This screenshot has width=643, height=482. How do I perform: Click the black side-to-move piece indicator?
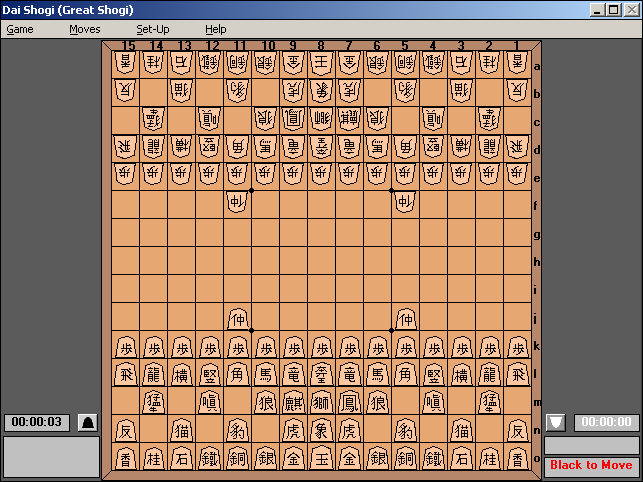click(x=88, y=422)
